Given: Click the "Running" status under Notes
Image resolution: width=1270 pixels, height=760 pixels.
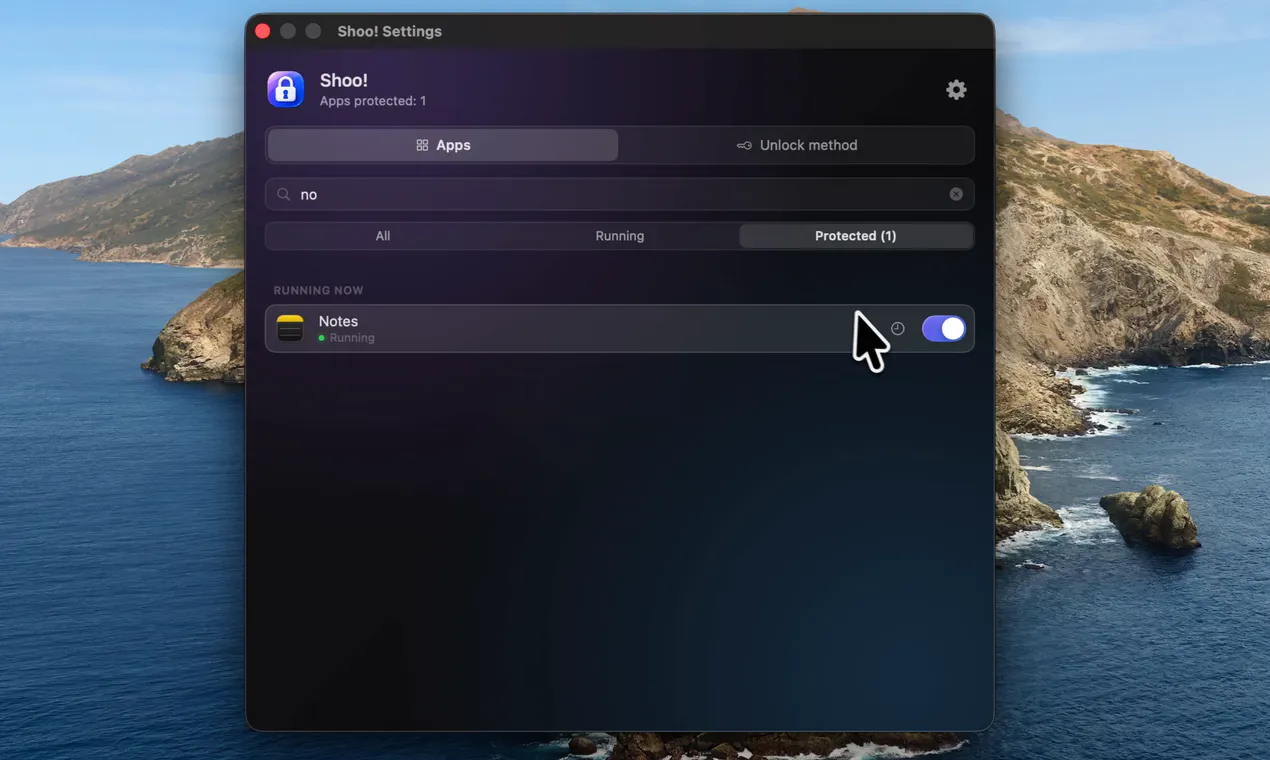Looking at the screenshot, I should pos(352,338).
